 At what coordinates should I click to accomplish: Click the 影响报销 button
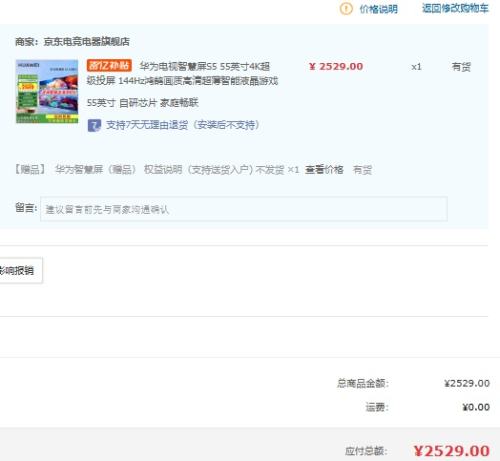tap(21, 270)
